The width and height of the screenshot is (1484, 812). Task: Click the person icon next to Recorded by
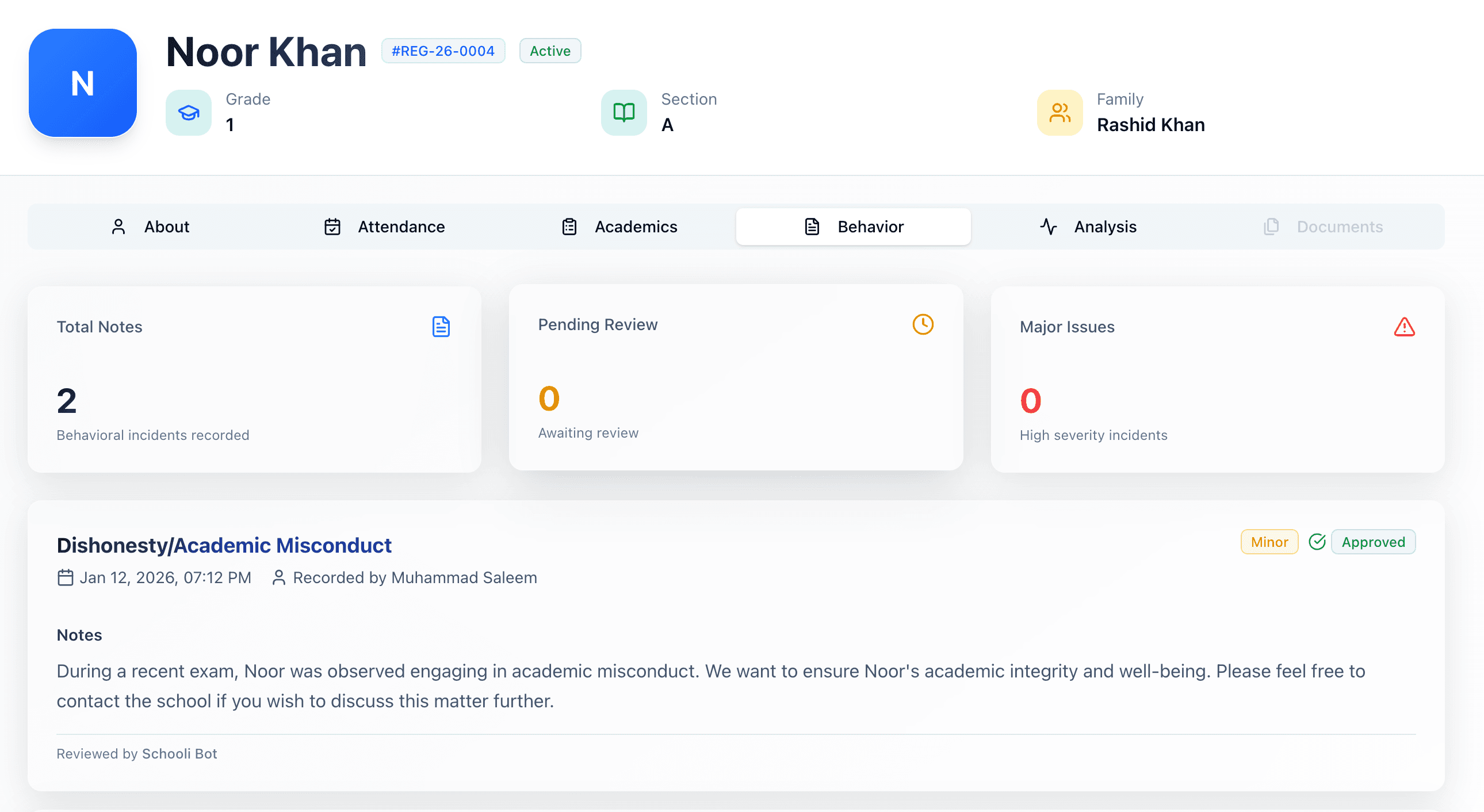pos(280,577)
